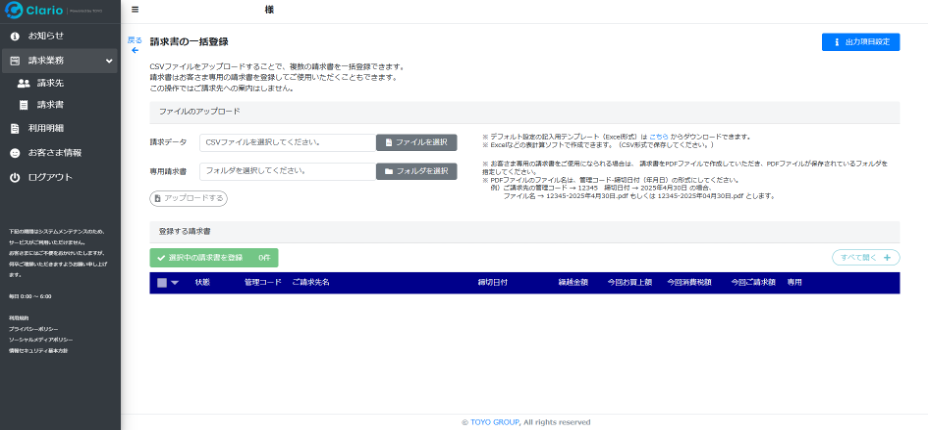Click the power icon beside ログアウト
The height and width of the screenshot is (430, 928).
(x=15, y=177)
